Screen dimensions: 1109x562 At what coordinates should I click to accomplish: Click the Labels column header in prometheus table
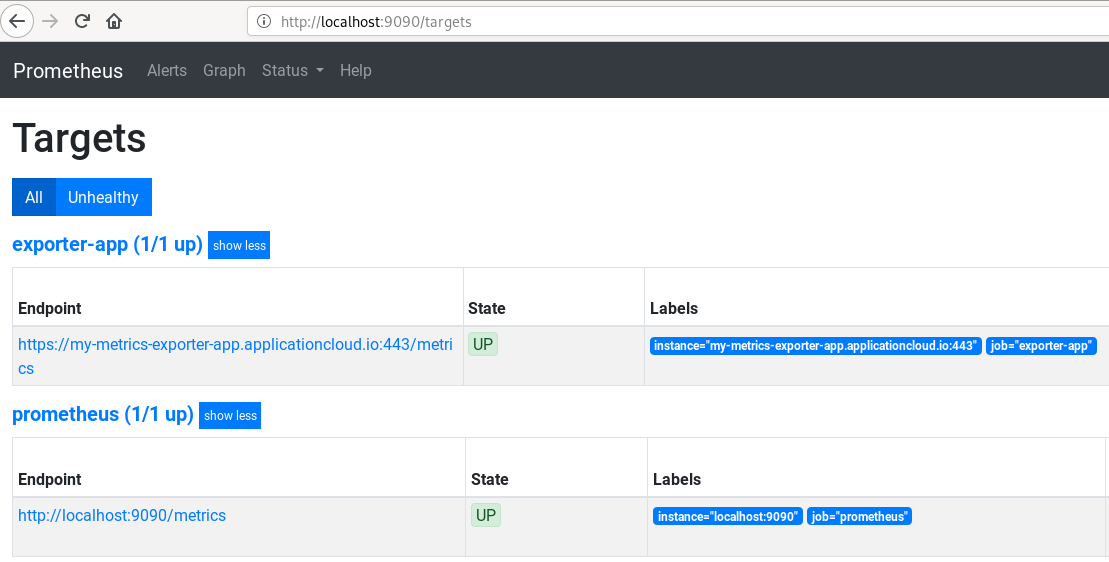pyautogui.click(x=677, y=479)
